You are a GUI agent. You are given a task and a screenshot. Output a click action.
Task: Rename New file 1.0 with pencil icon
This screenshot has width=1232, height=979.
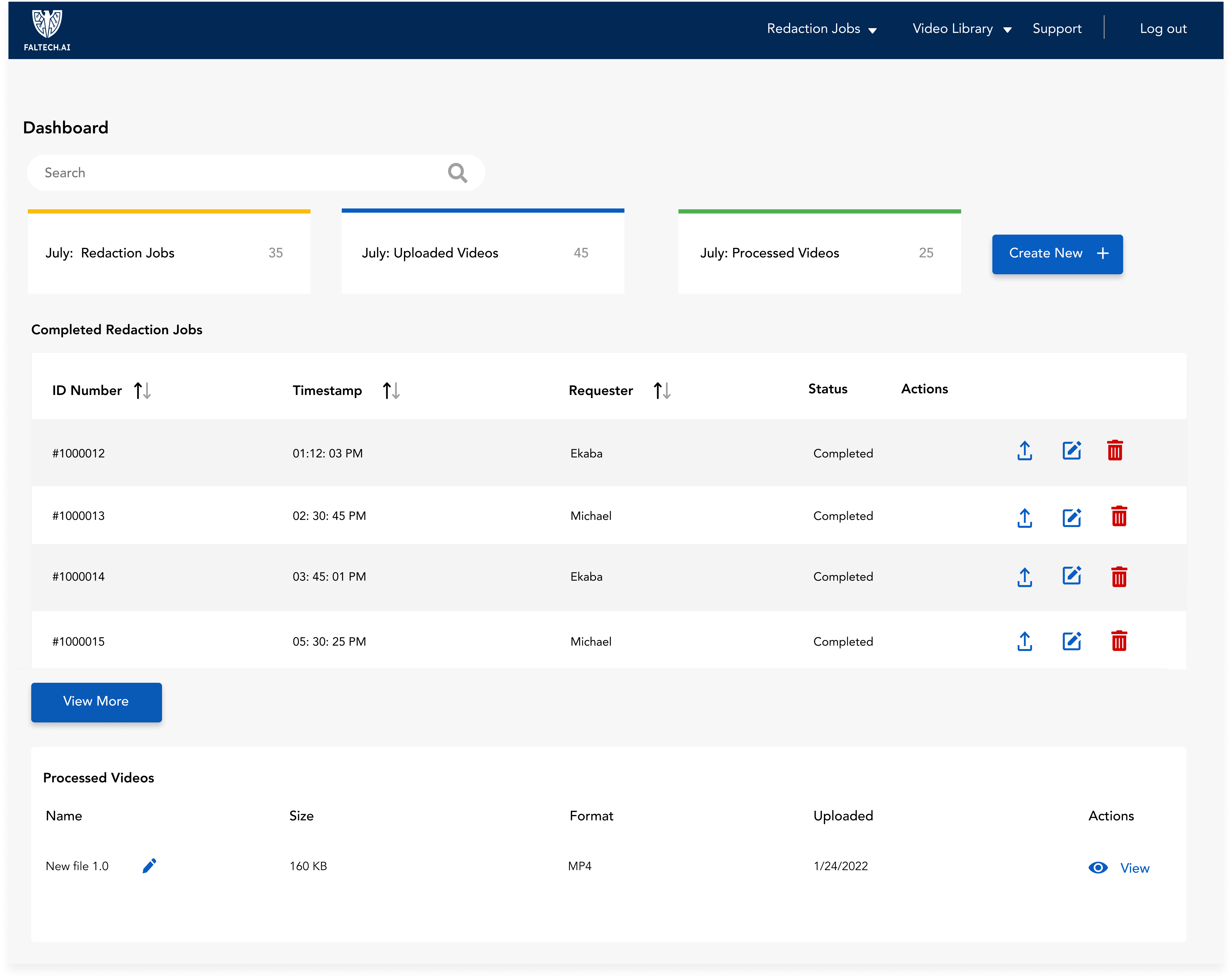click(149, 865)
